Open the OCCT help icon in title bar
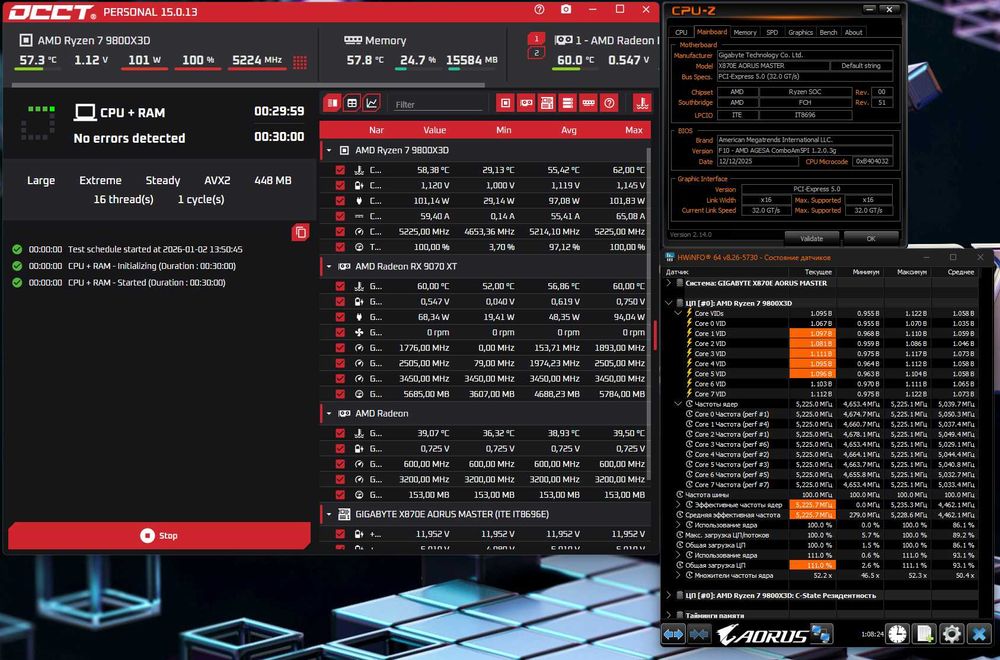This screenshot has height=660, width=1000. [x=540, y=10]
